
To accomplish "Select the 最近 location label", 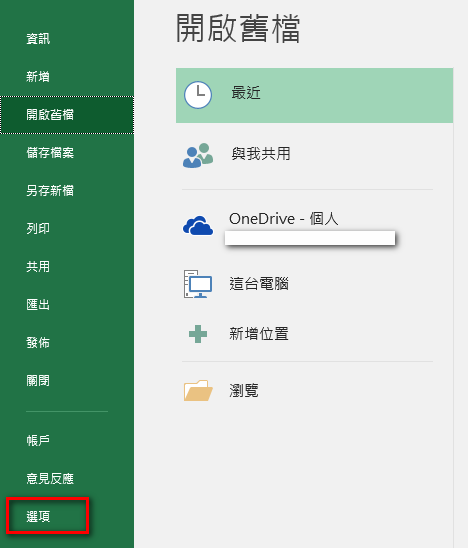I will click(246, 93).
